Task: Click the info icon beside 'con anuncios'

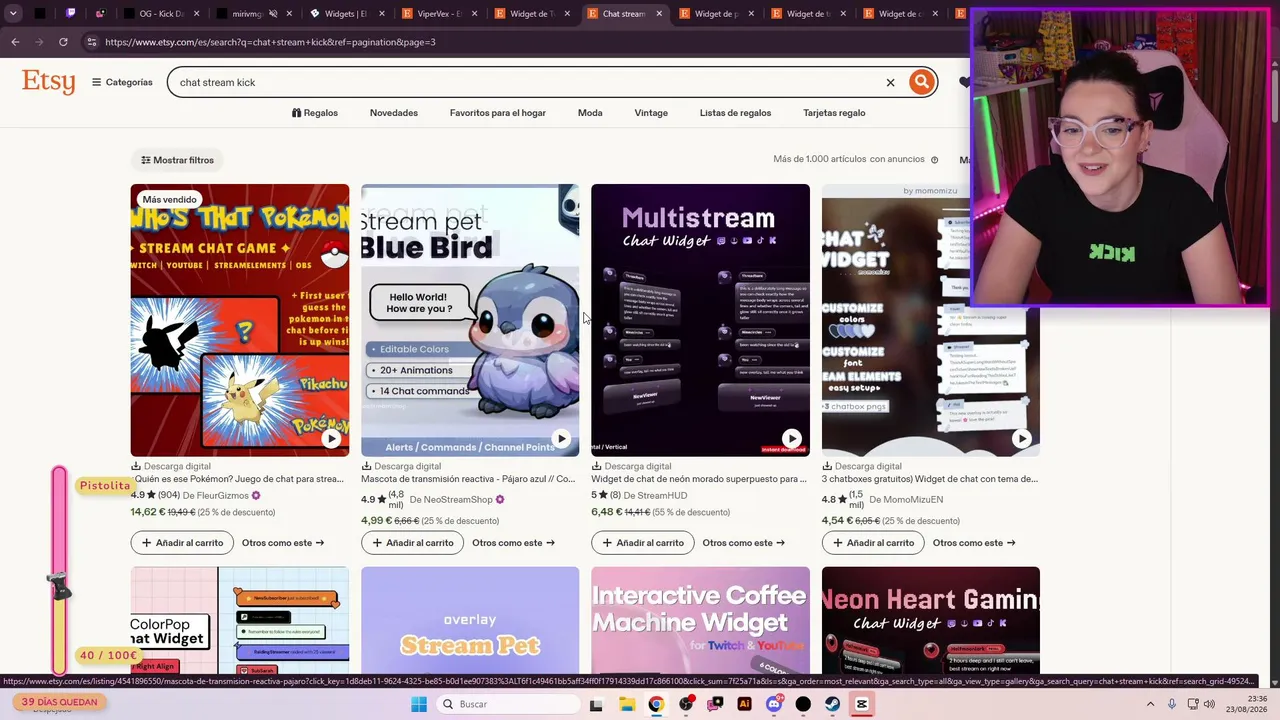Action: (935, 160)
